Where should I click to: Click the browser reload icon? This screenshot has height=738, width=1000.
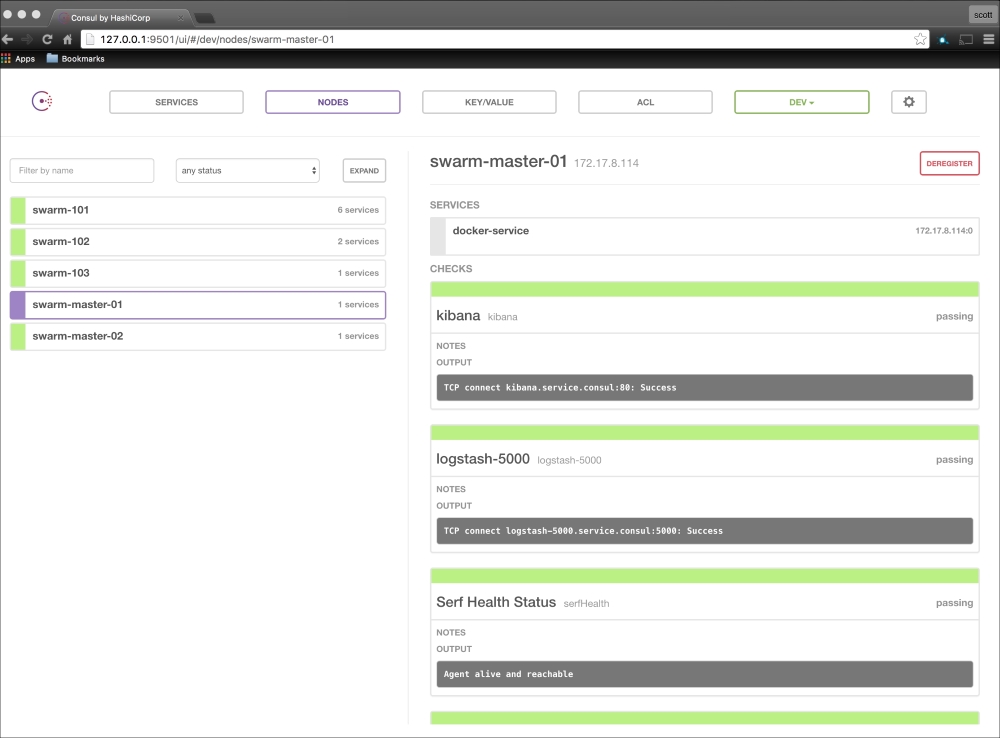click(x=47, y=39)
